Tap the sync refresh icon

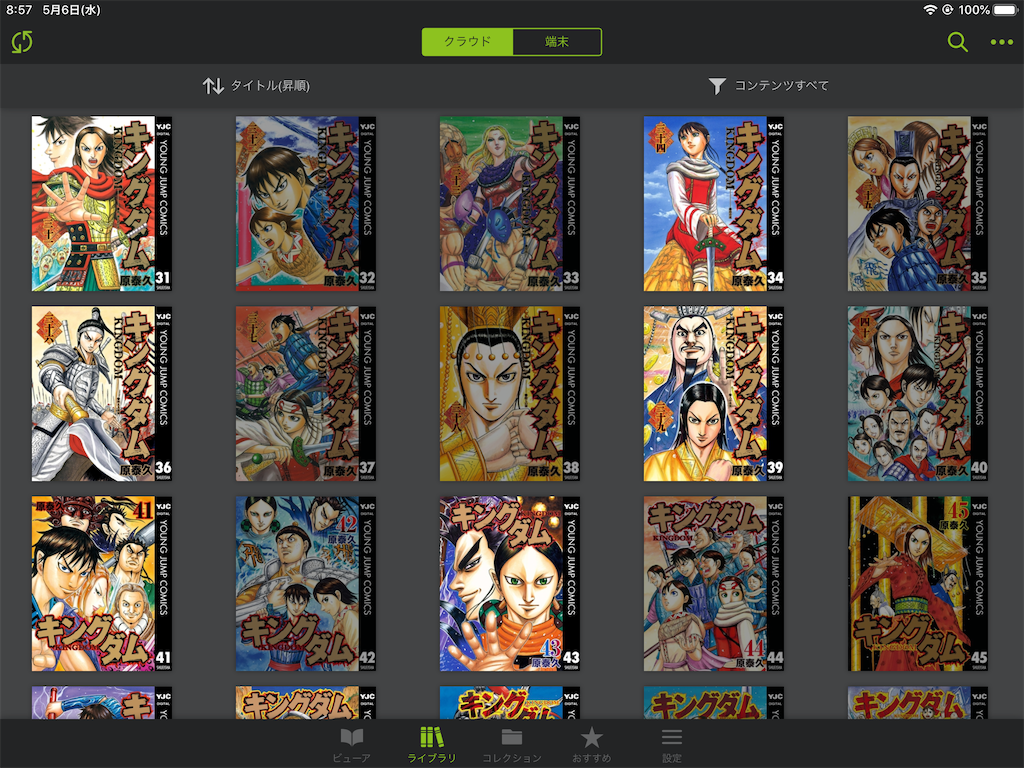(22, 42)
